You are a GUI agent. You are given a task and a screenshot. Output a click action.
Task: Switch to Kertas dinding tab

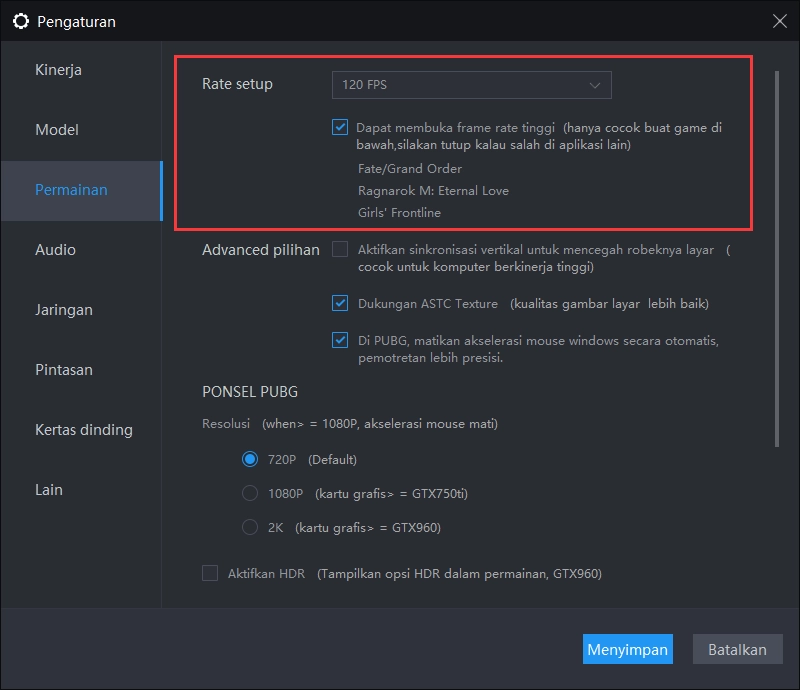[x=84, y=430]
